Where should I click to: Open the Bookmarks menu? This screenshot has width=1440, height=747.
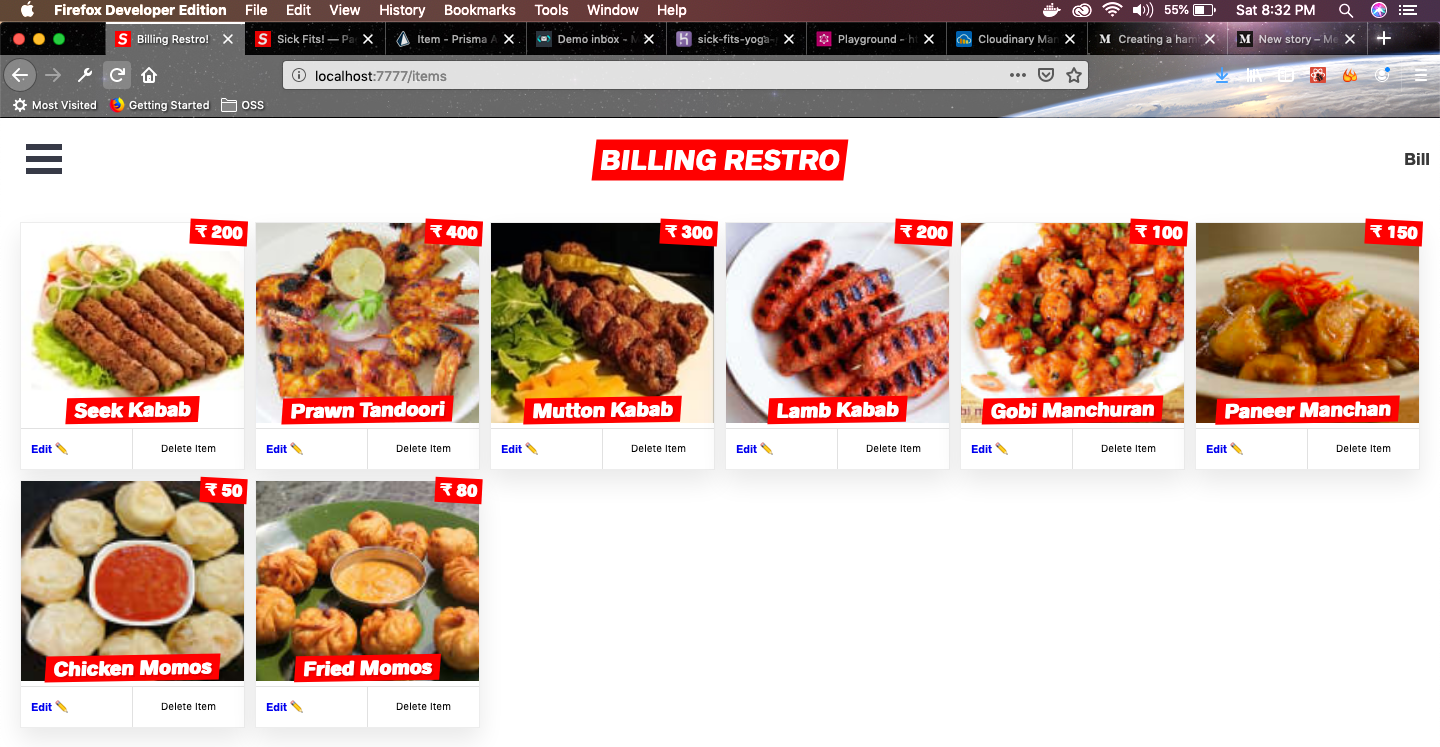pyautogui.click(x=480, y=10)
